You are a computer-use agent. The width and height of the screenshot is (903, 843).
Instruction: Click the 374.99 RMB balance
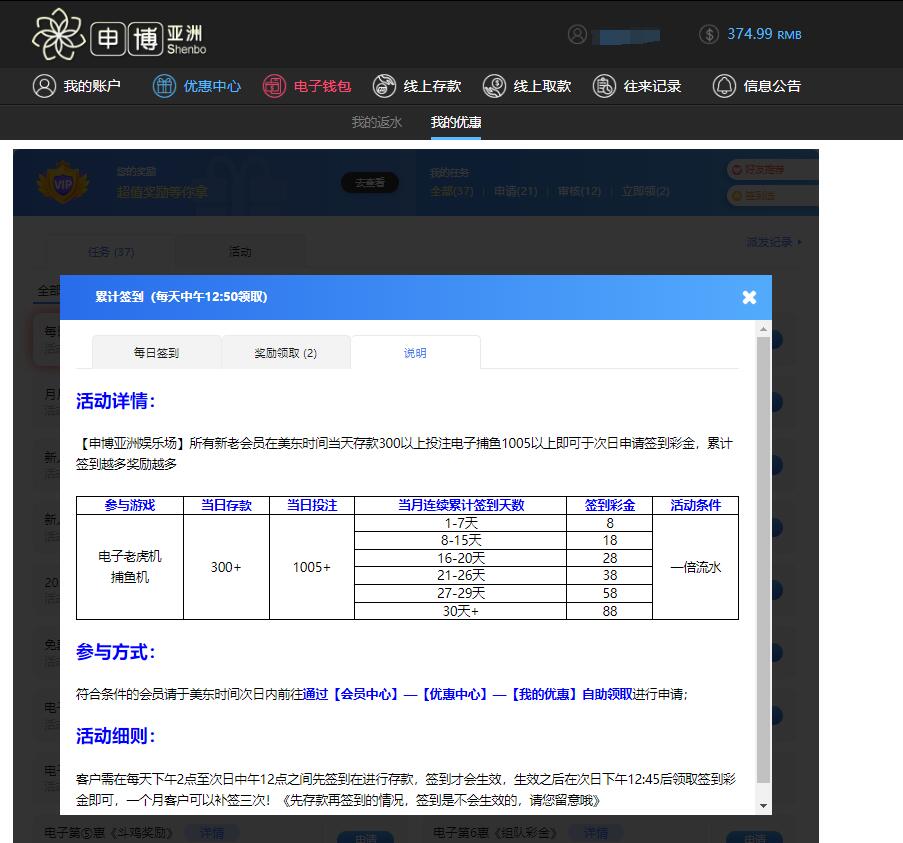(764, 35)
